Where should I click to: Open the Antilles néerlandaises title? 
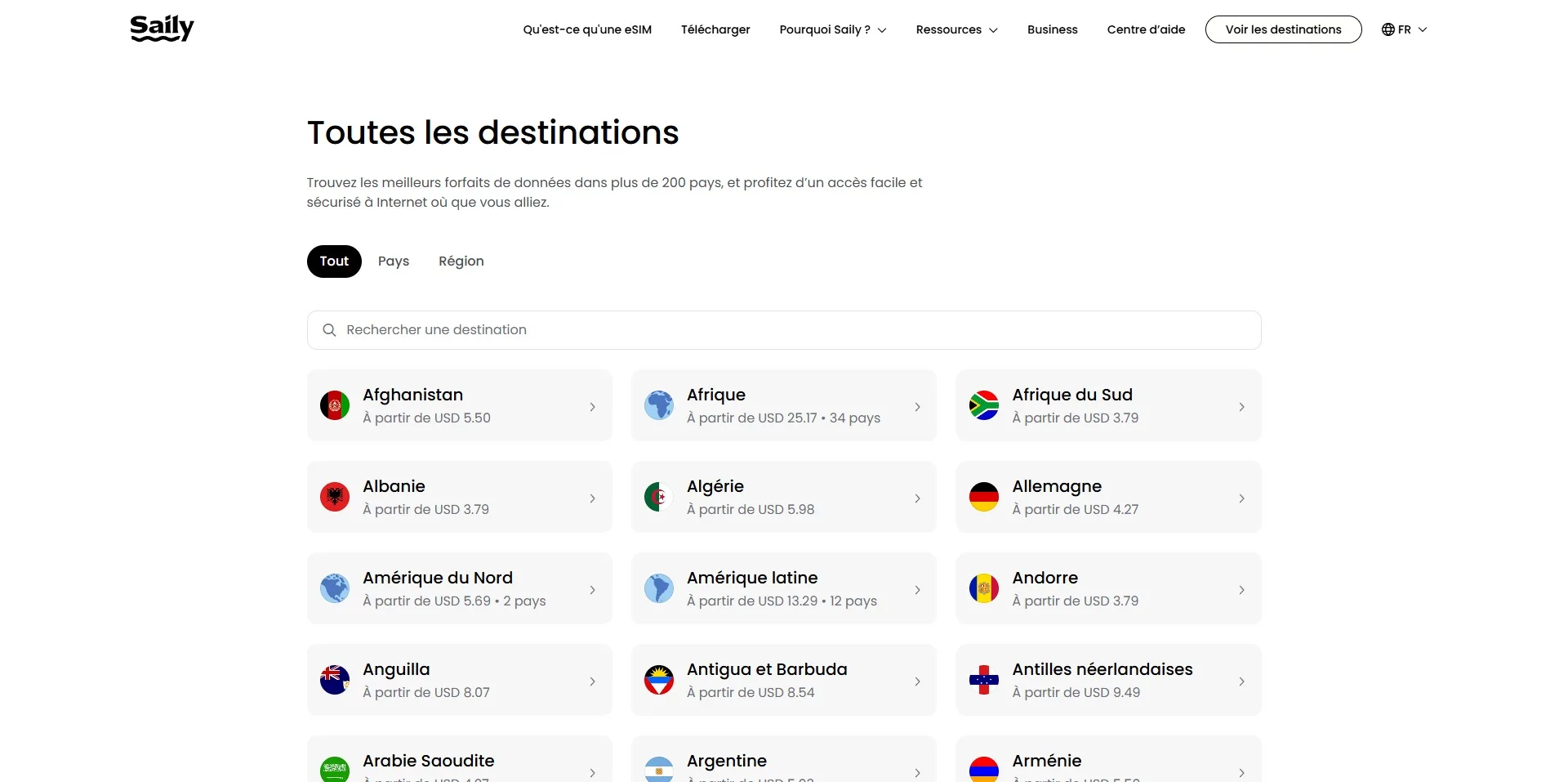click(x=1102, y=669)
